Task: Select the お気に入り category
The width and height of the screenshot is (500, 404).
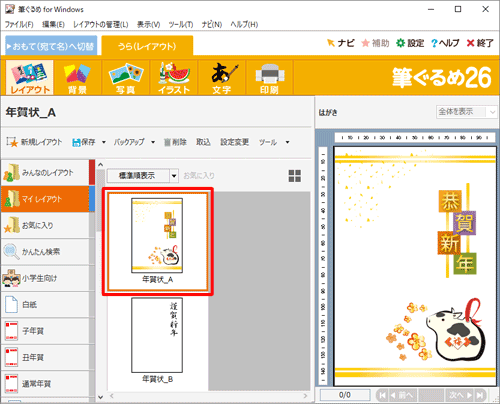Action: coord(45,225)
